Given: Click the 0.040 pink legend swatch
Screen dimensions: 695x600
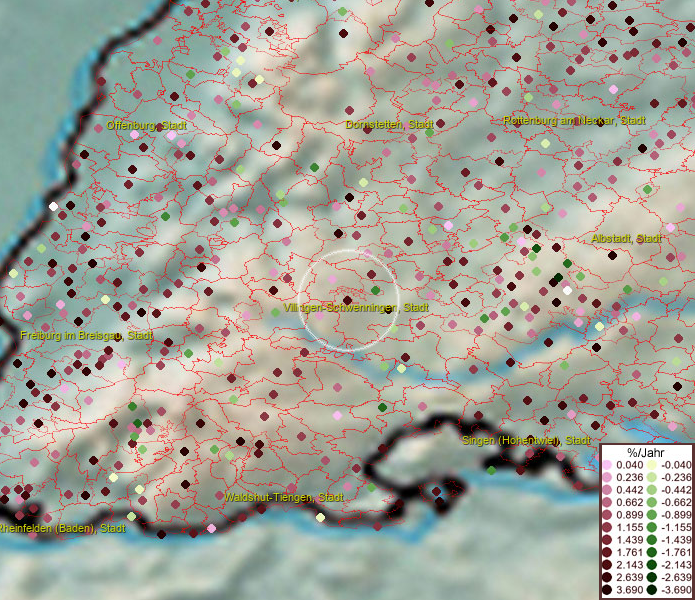Looking at the screenshot, I should pos(608,465).
